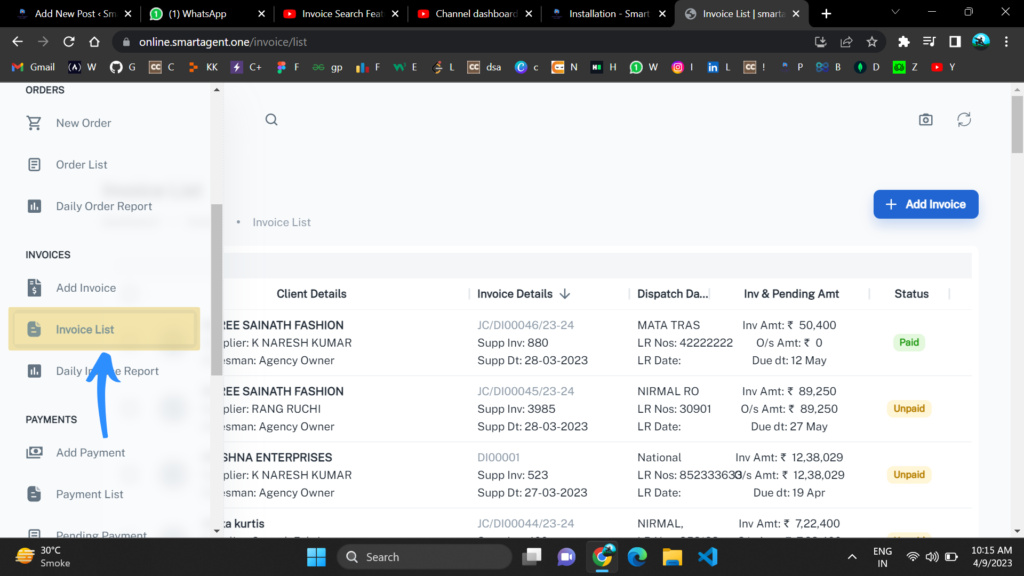Open invoice JC/DI00046/23-24 link

coord(525,325)
